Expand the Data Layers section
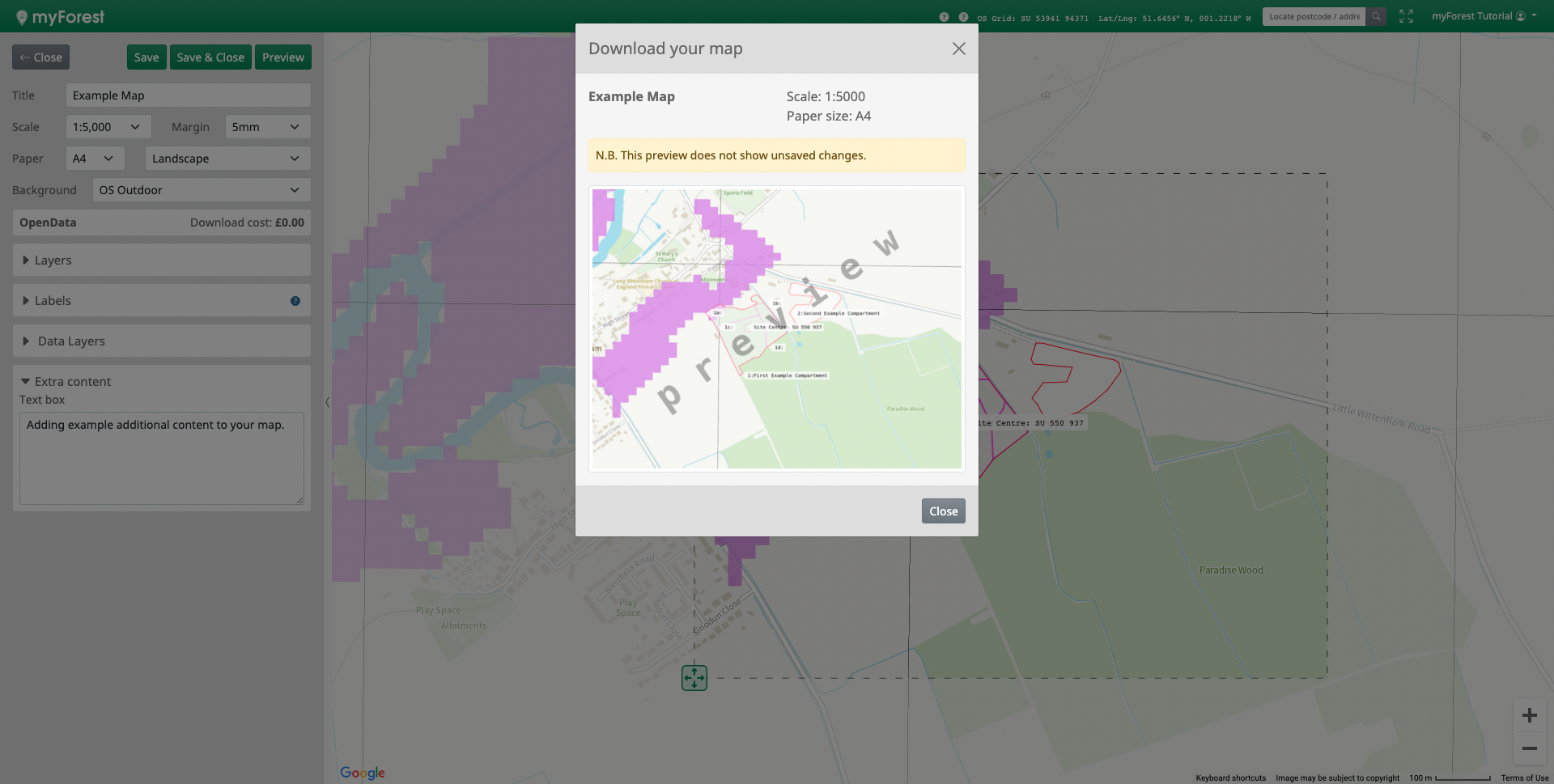Screen dimensions: 1554x784 [71, 341]
